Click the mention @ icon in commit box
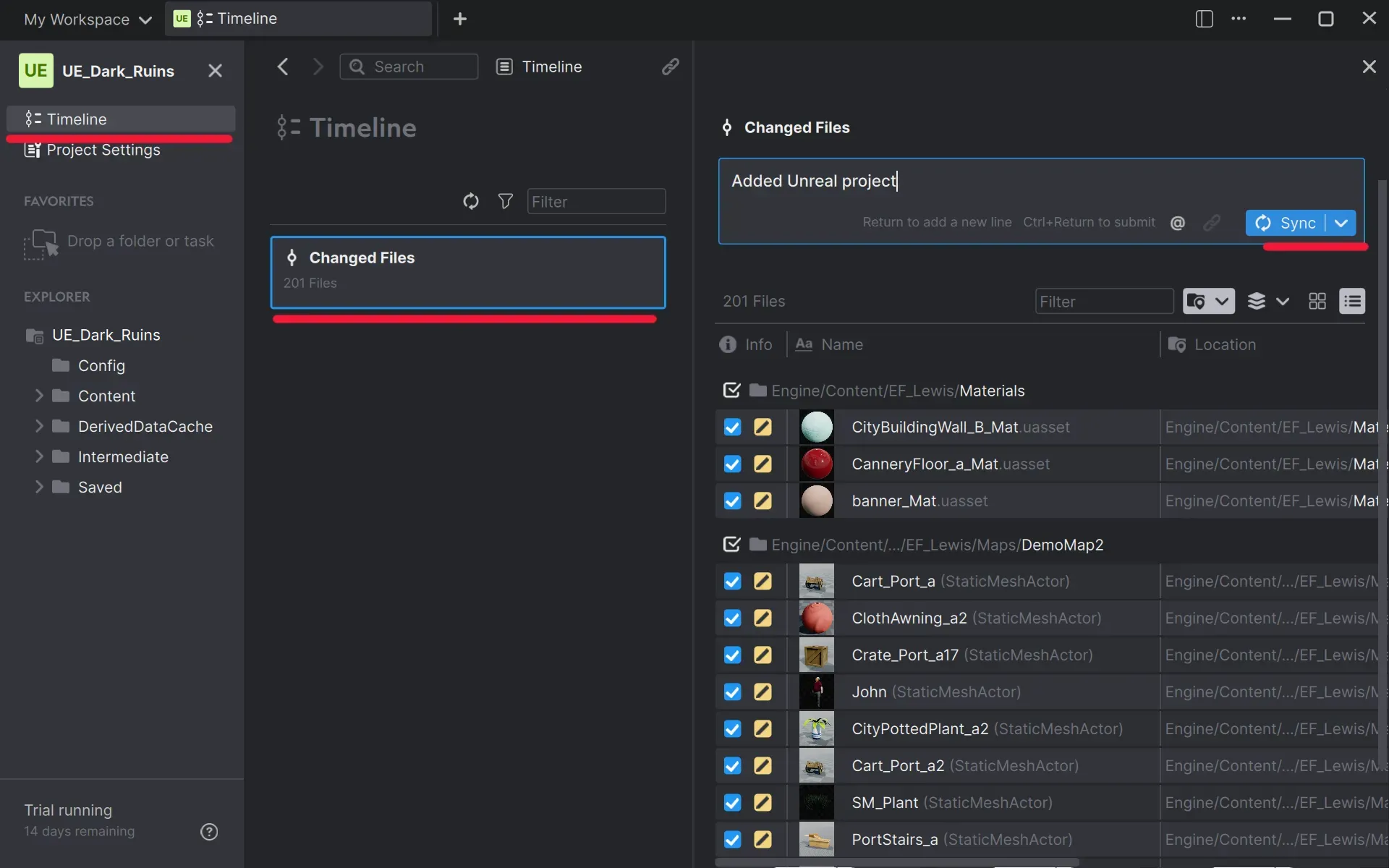 click(1178, 223)
